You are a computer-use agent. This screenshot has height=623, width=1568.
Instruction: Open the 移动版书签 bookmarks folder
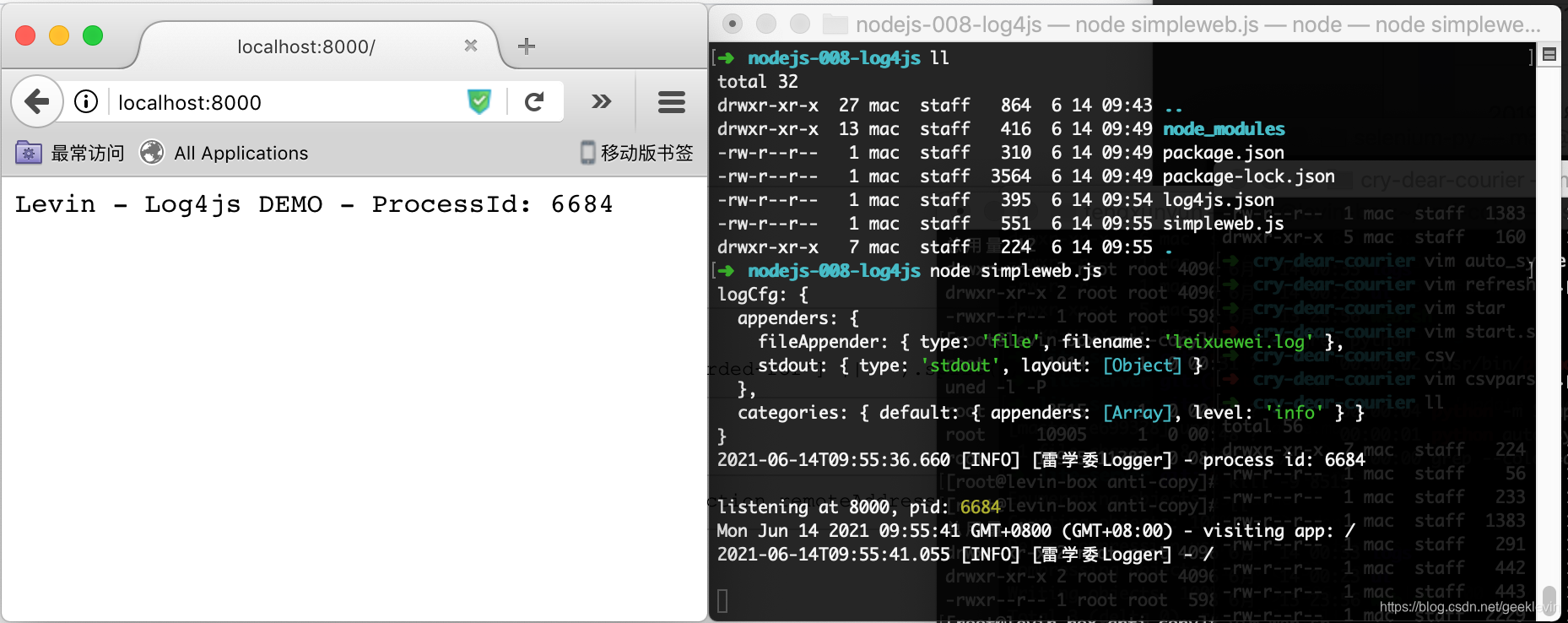click(x=637, y=153)
